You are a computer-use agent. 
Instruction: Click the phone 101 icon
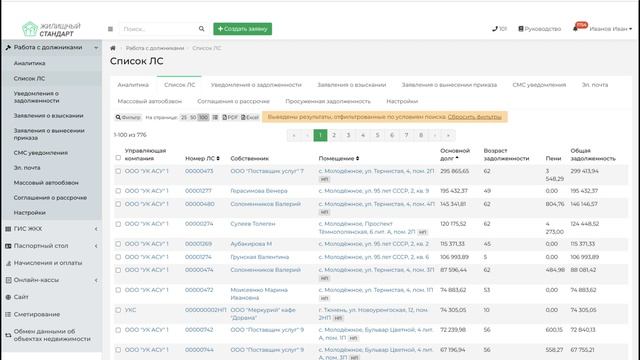point(499,29)
